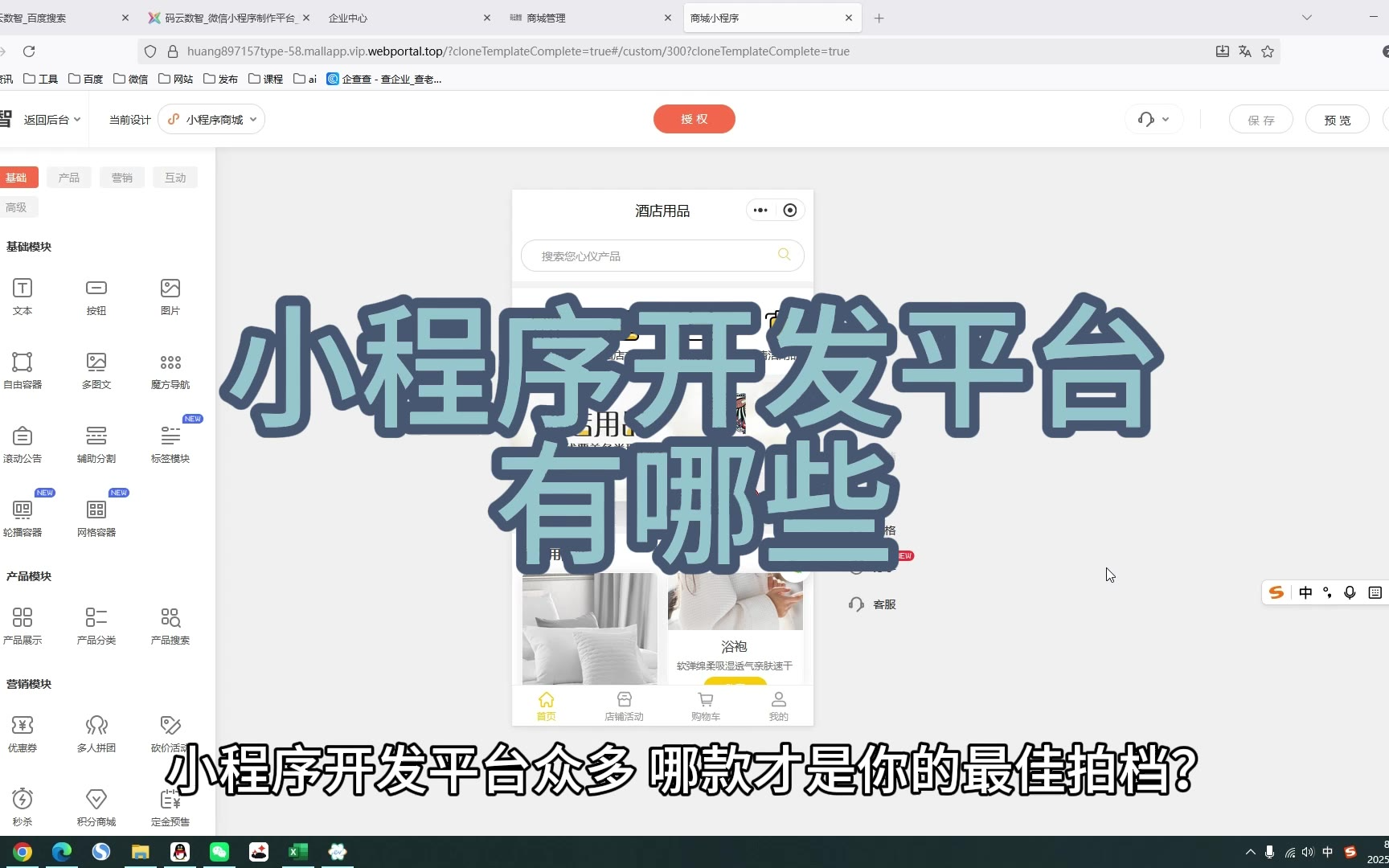Switch to the 营销 module tab
The image size is (1389, 868).
point(122,178)
